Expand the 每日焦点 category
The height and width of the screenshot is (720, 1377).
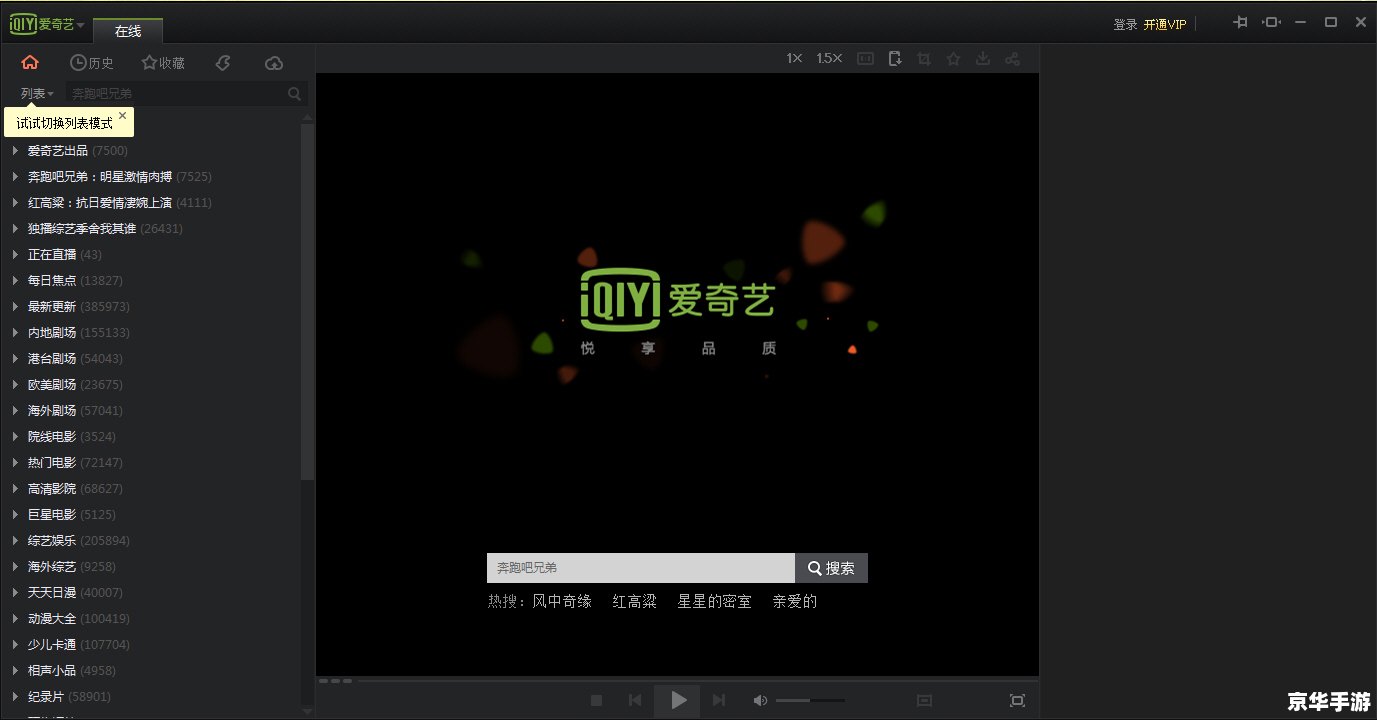pos(15,280)
